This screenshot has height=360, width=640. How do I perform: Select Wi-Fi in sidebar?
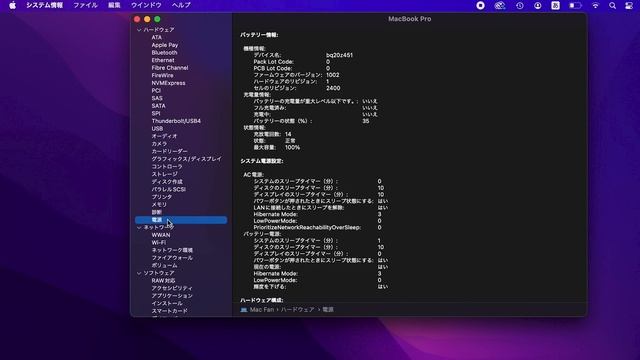(159, 242)
